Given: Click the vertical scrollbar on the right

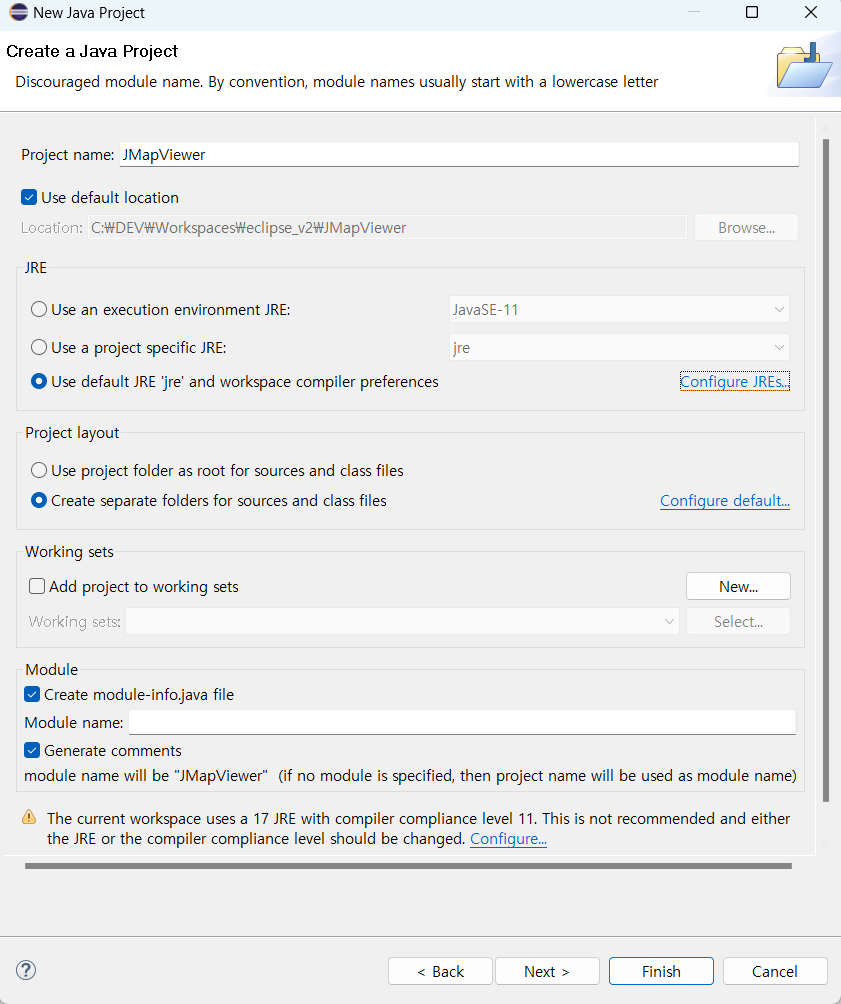Looking at the screenshot, I should click(x=826, y=470).
